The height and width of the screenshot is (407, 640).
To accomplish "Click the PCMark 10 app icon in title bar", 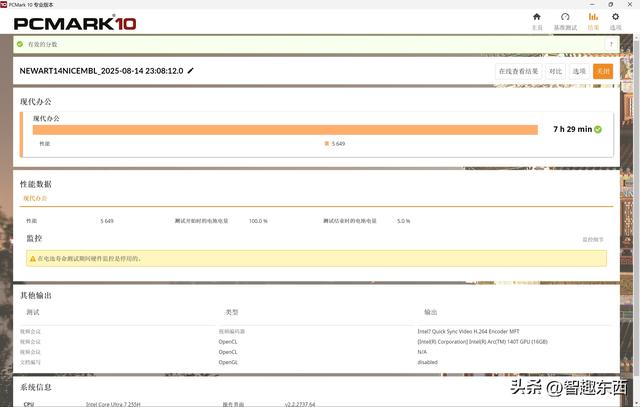I will point(4,4).
